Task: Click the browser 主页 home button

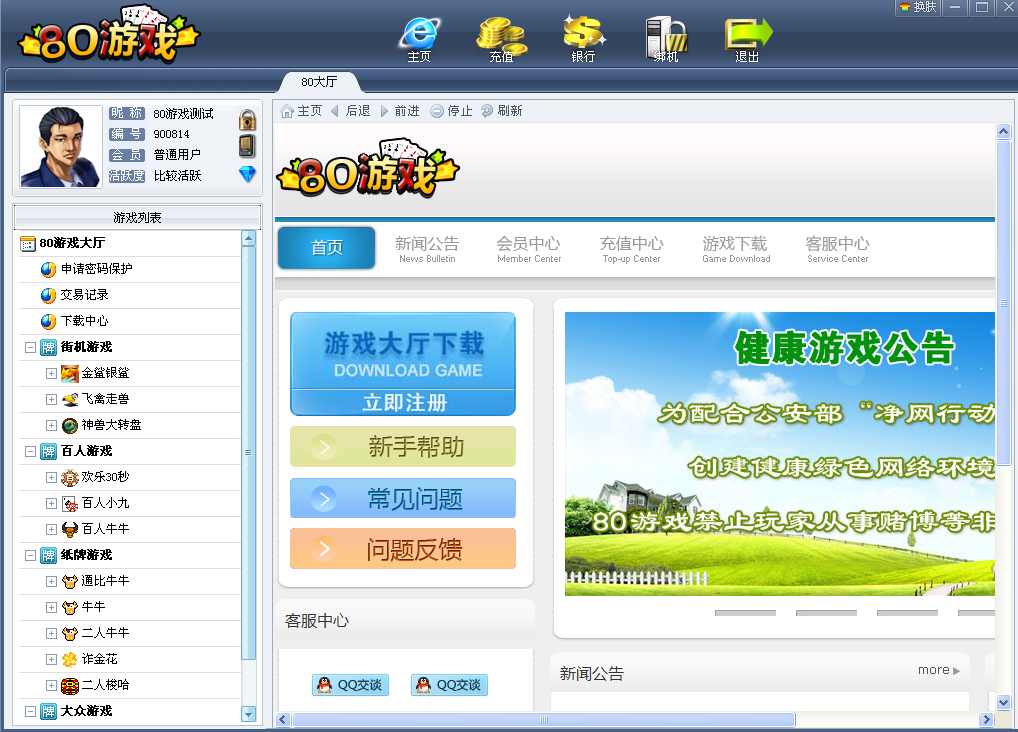Action: (x=301, y=111)
